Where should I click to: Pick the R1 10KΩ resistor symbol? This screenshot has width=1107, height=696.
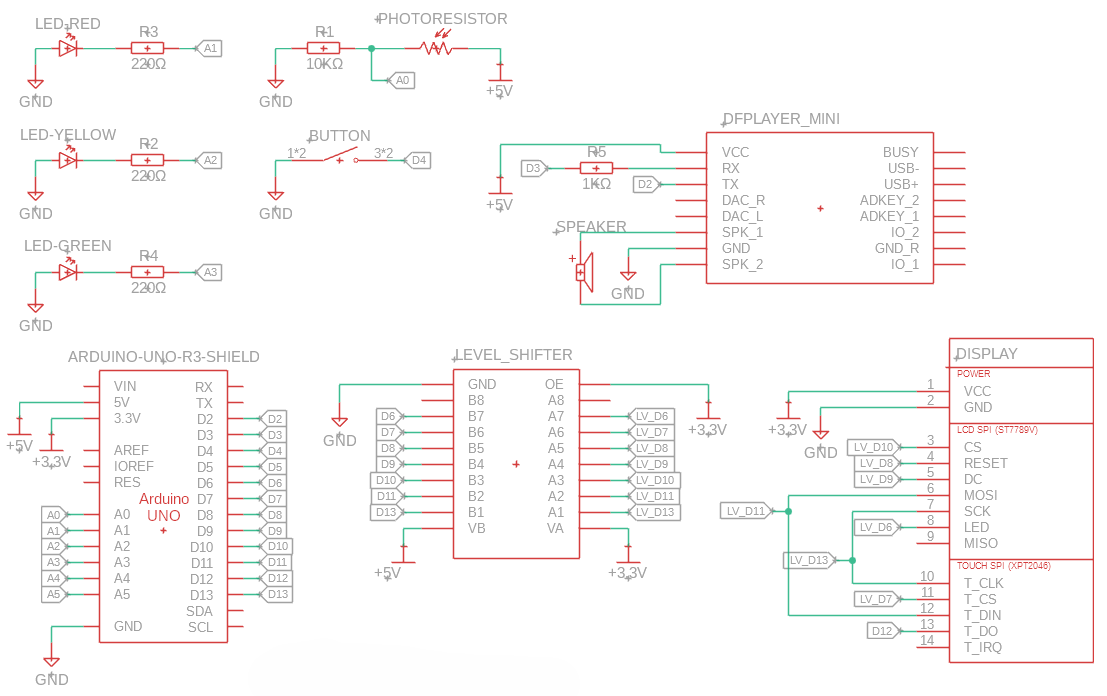(323, 48)
